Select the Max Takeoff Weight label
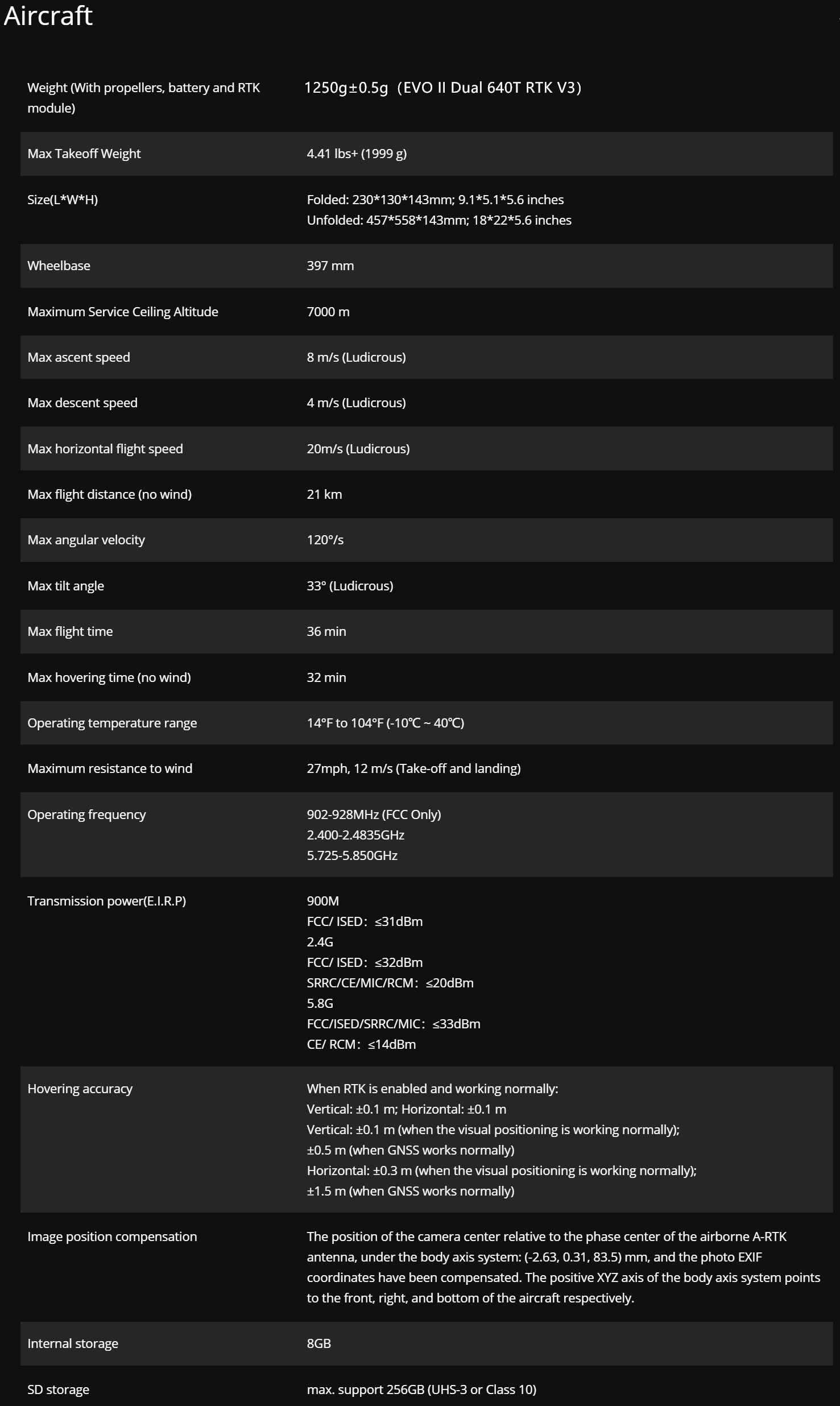 pos(84,154)
